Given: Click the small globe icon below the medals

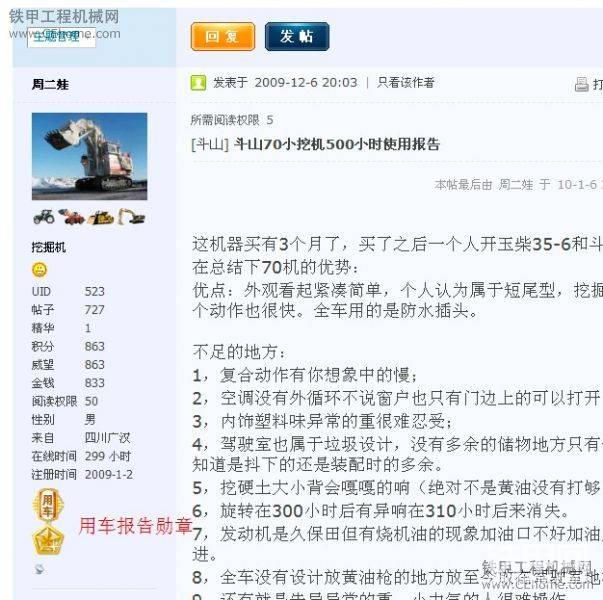Looking at the screenshot, I should (39, 569).
